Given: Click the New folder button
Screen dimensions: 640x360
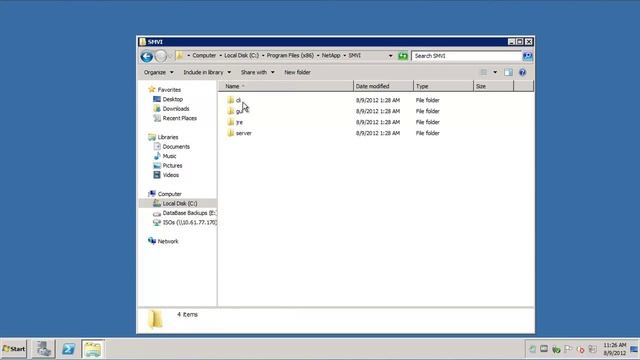Looking at the screenshot, I should tap(297, 72).
